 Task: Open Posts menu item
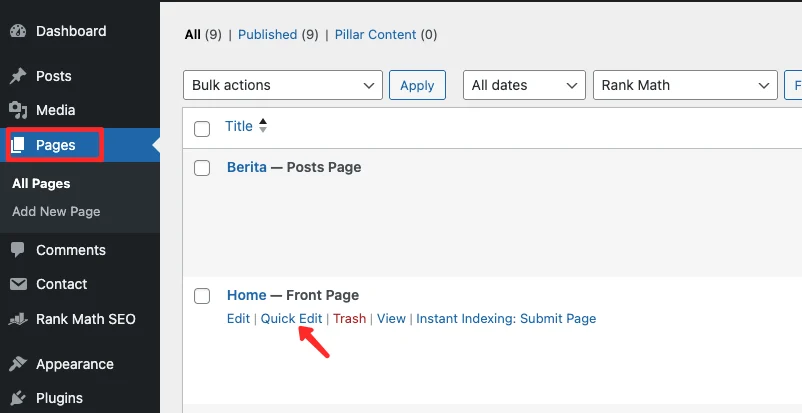[54, 76]
